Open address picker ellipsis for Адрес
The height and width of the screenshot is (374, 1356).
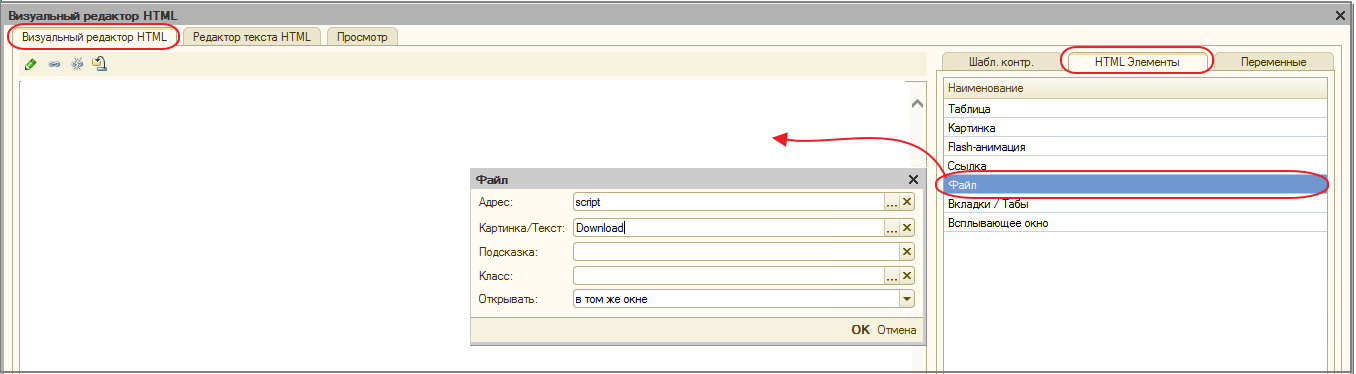pos(892,202)
